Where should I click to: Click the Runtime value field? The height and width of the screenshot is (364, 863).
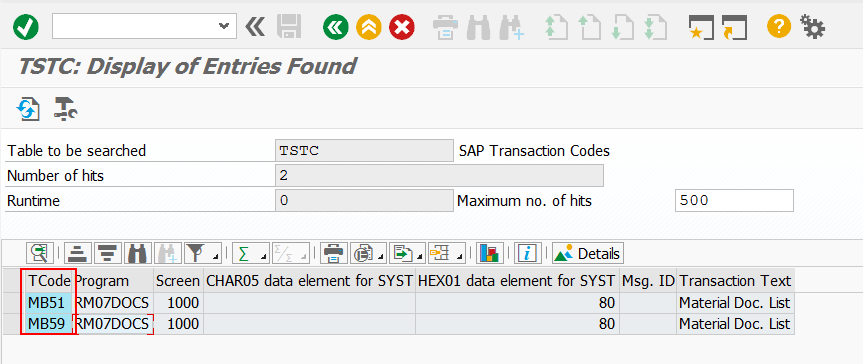pos(364,201)
